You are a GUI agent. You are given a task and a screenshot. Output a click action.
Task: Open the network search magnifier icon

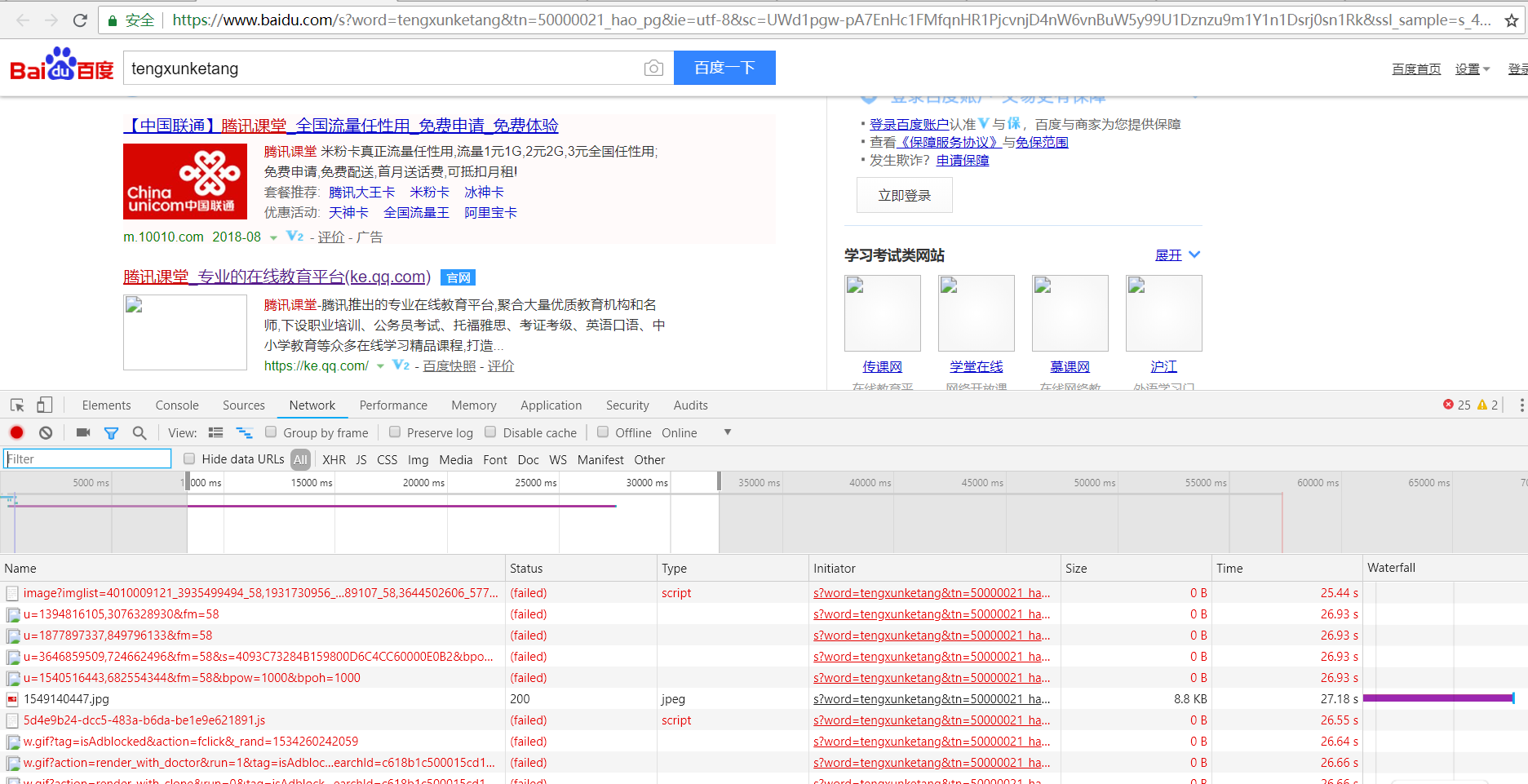(140, 432)
